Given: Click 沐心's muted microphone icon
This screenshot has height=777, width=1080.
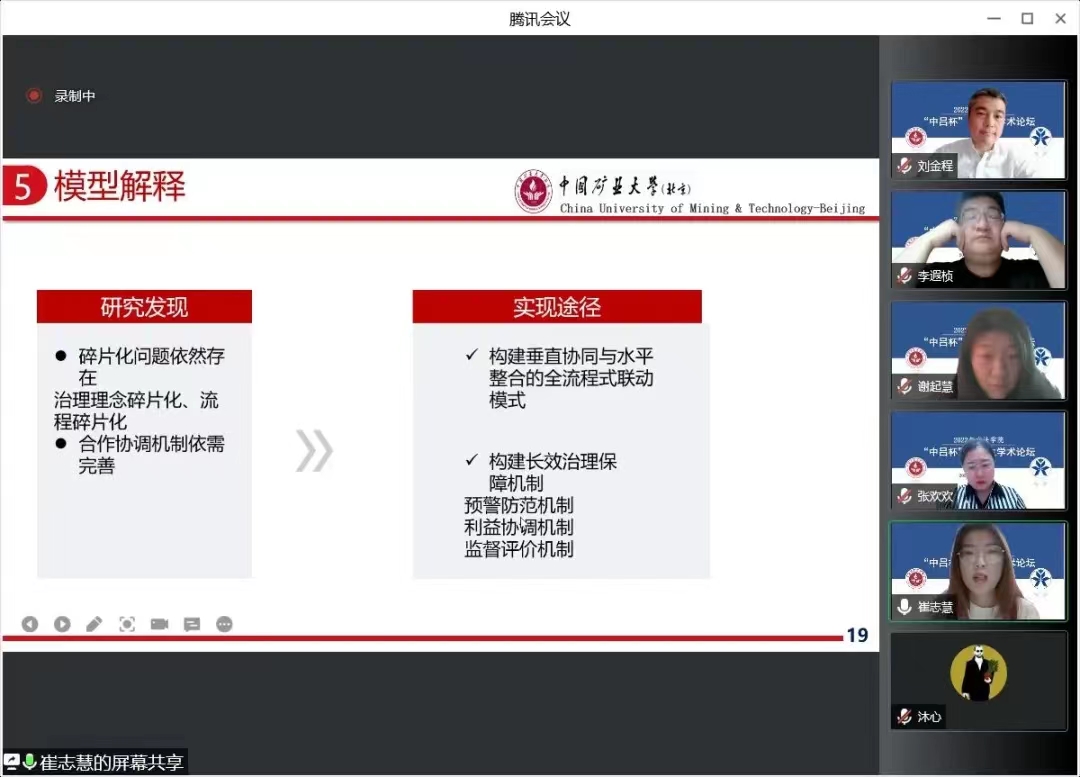Looking at the screenshot, I should point(904,717).
